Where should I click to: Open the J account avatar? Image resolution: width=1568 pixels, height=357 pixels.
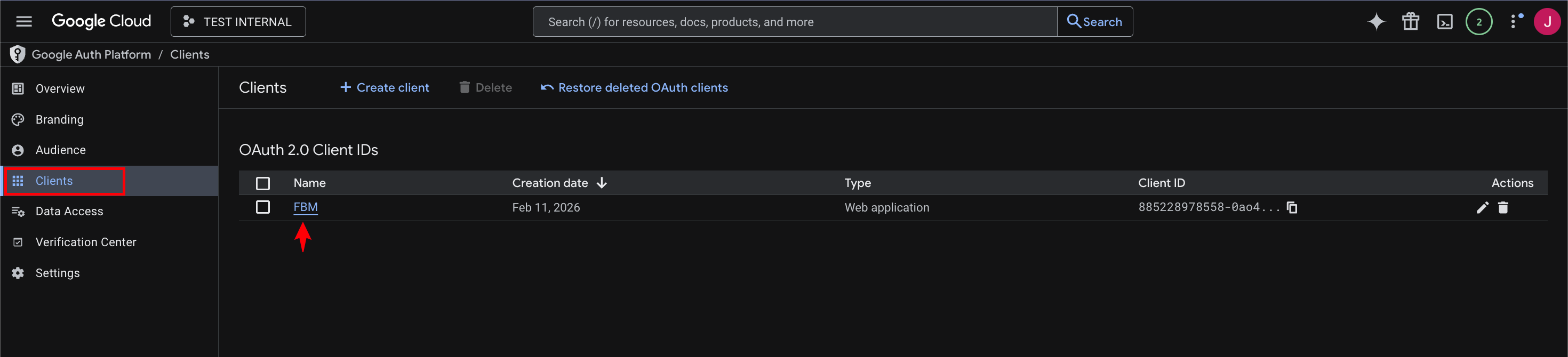[1547, 22]
